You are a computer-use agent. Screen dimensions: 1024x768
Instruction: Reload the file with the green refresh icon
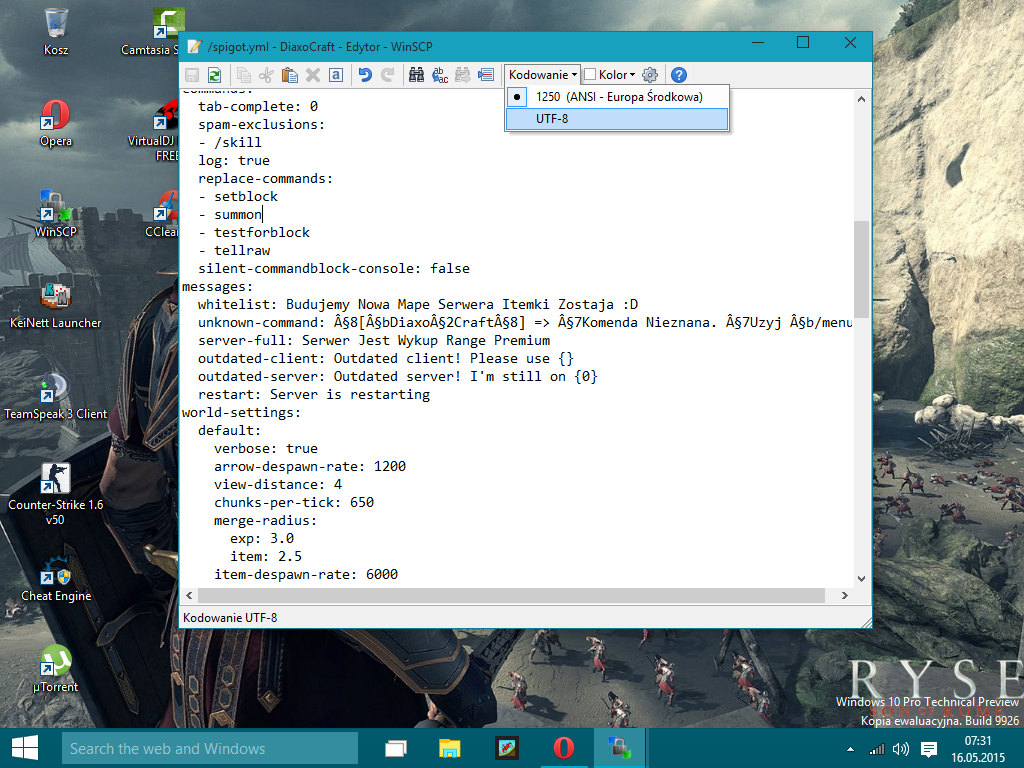(214, 75)
